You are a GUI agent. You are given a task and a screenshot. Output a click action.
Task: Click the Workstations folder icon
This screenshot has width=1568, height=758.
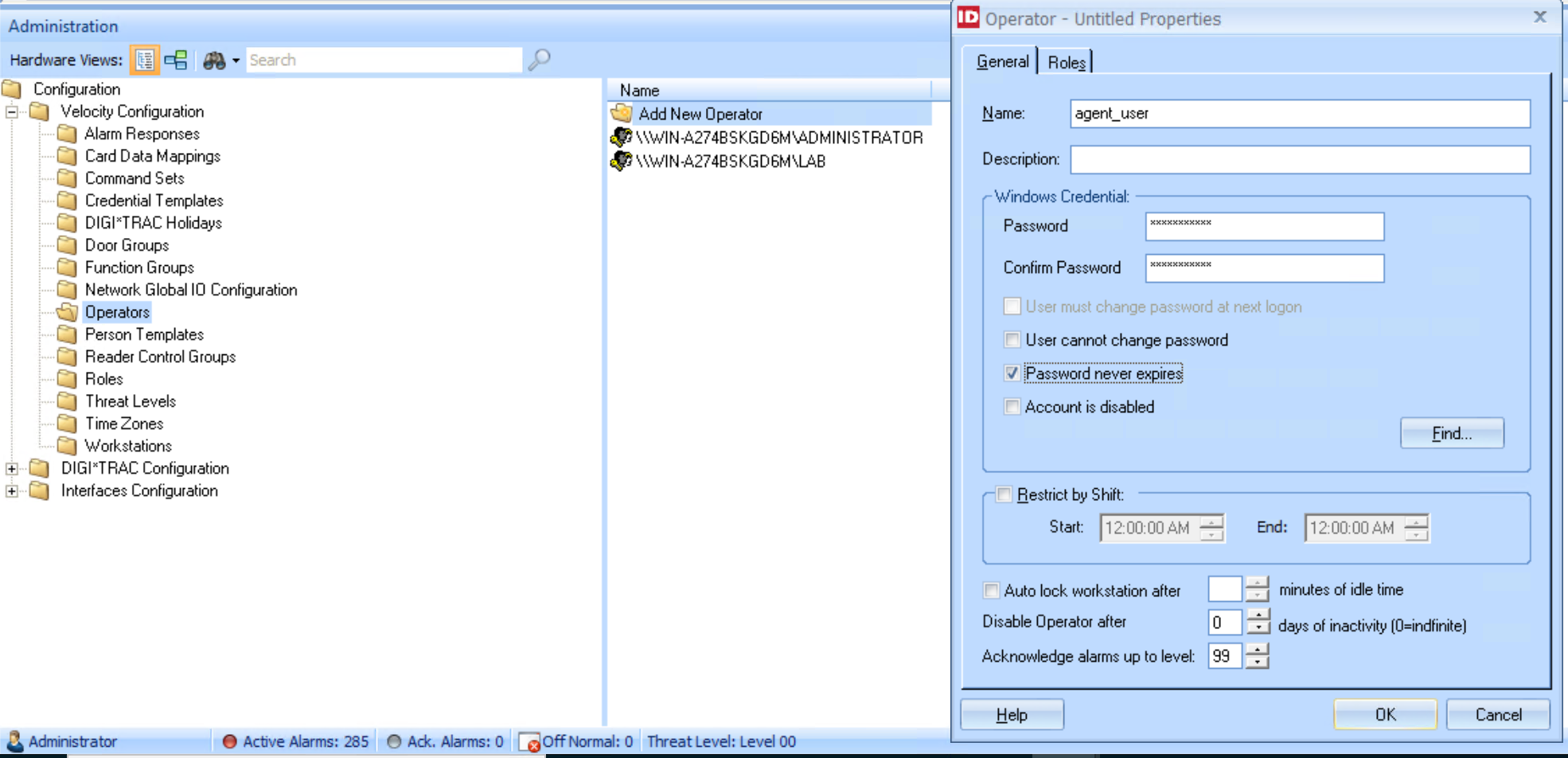point(67,445)
